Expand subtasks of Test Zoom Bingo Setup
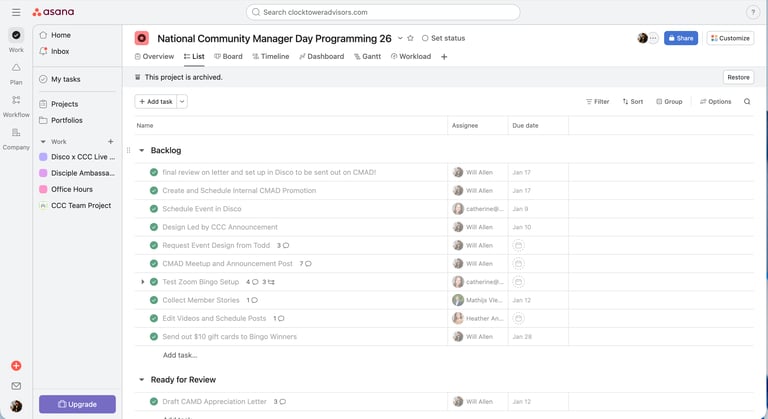Screen dimensions: 768x419 pyautogui.click(x=142, y=282)
